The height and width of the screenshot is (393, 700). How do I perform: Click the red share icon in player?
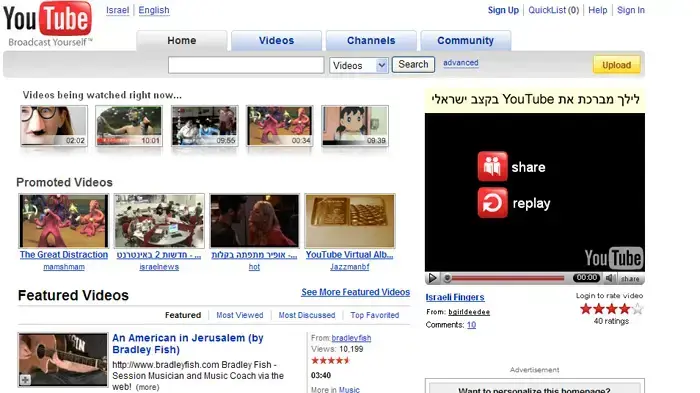(x=492, y=166)
